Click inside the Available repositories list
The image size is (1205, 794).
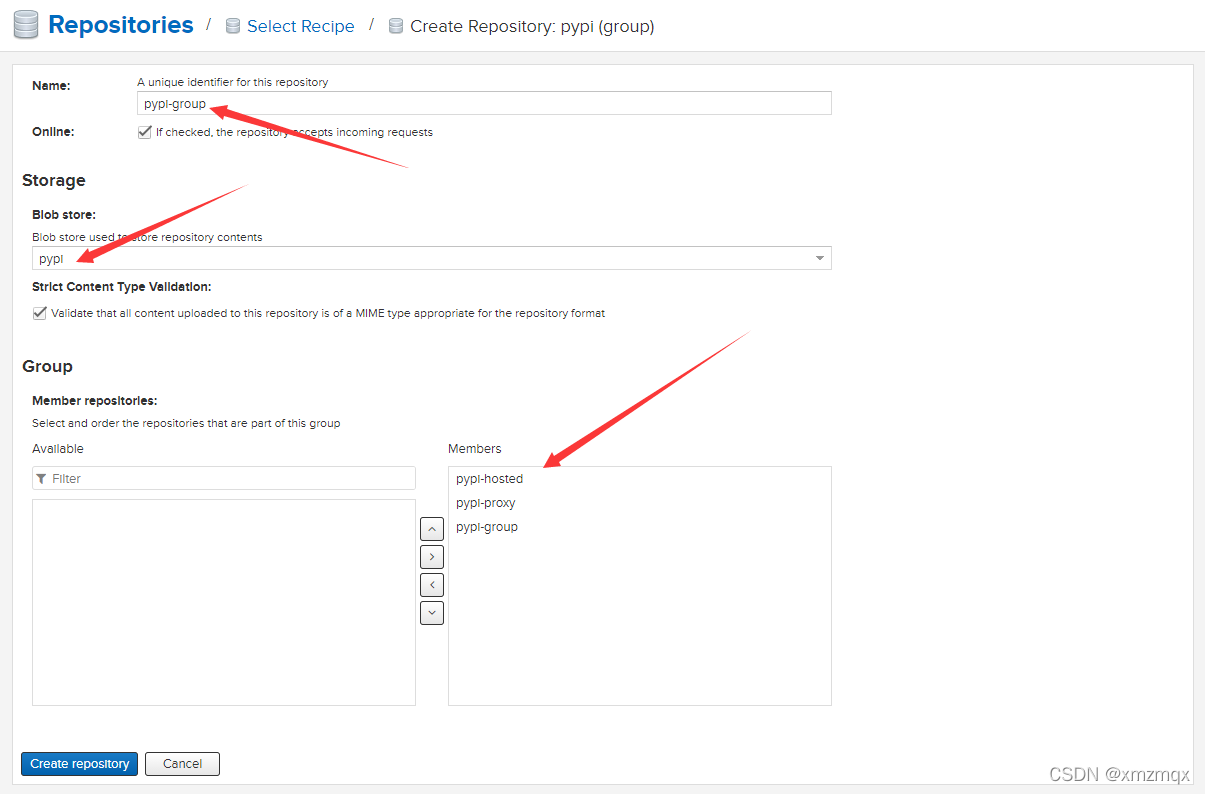224,602
